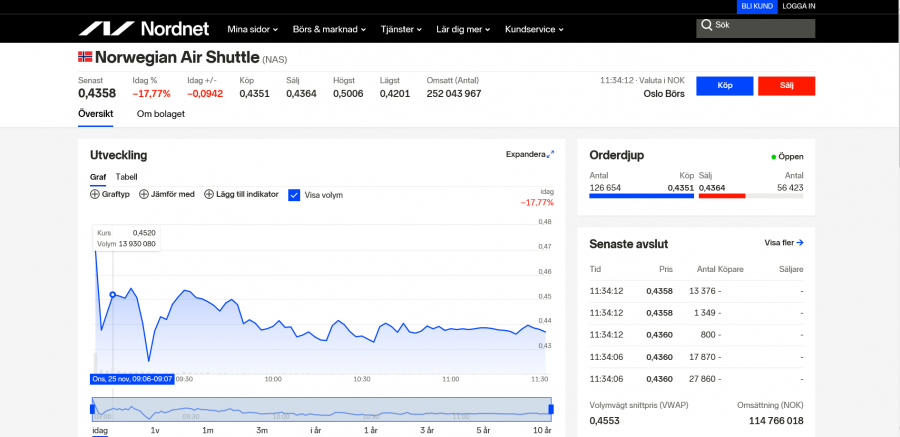Click the search magnifier icon
Viewport: 900px width, 437px height.
[707, 25]
